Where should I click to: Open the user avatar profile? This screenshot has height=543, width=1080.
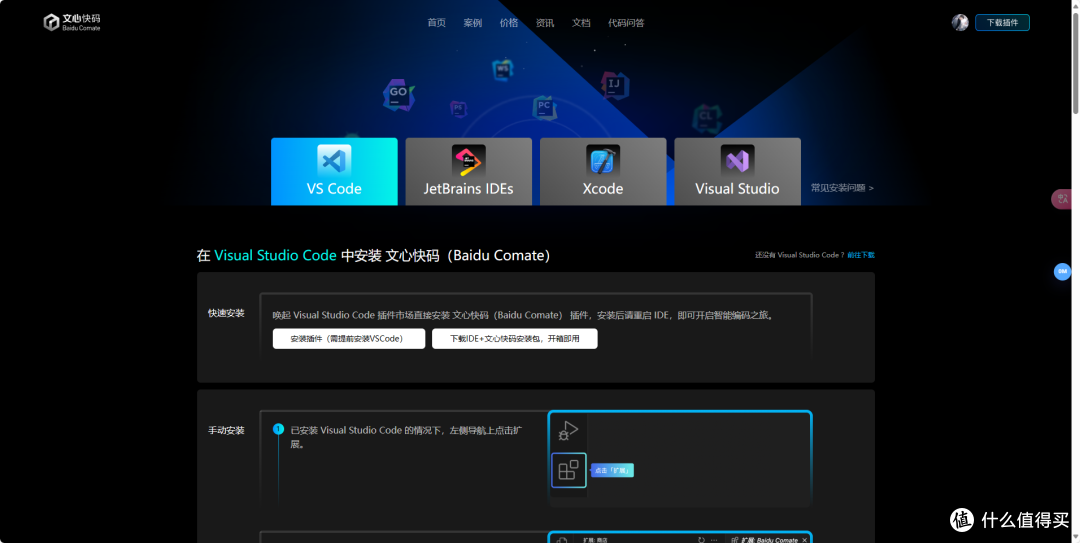[x=960, y=23]
